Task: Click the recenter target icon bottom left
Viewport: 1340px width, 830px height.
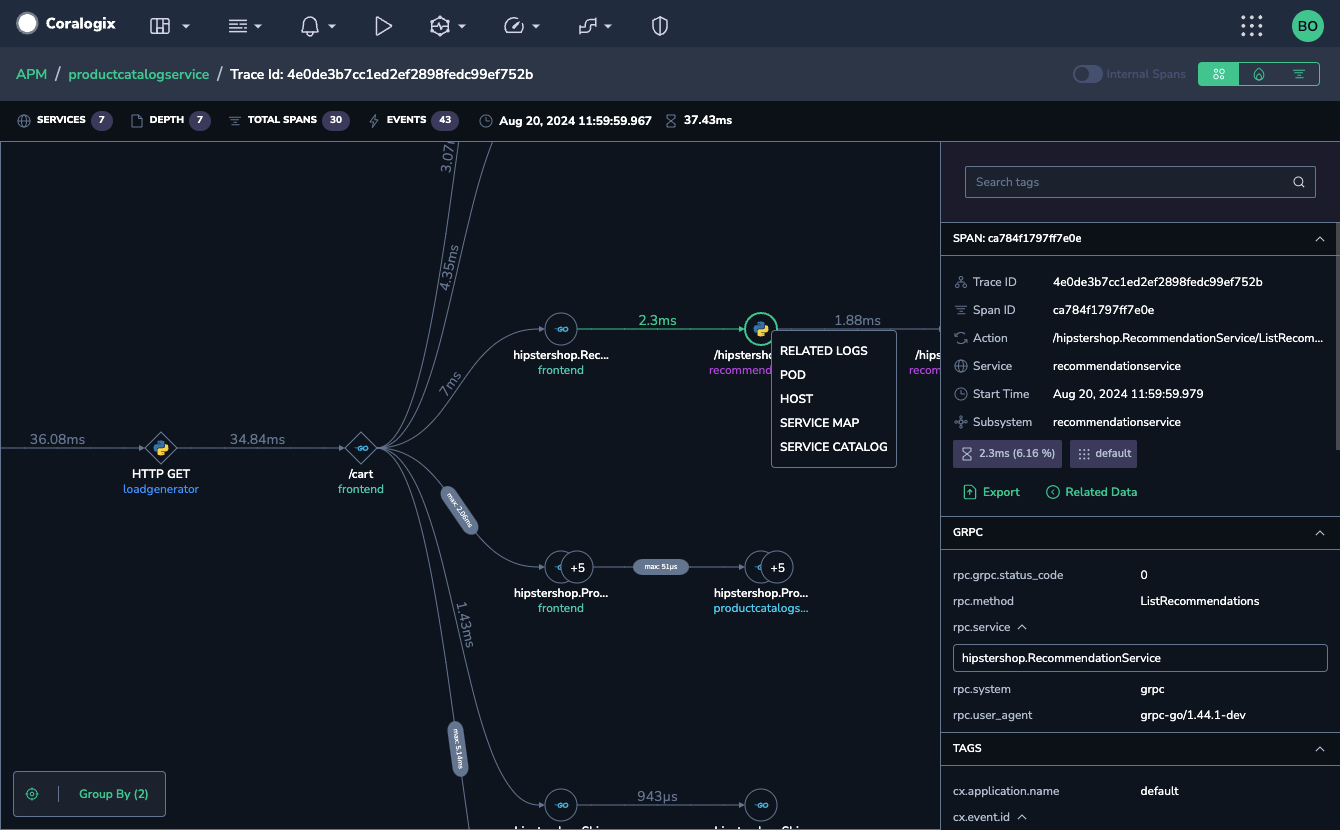Action: pos(32,794)
